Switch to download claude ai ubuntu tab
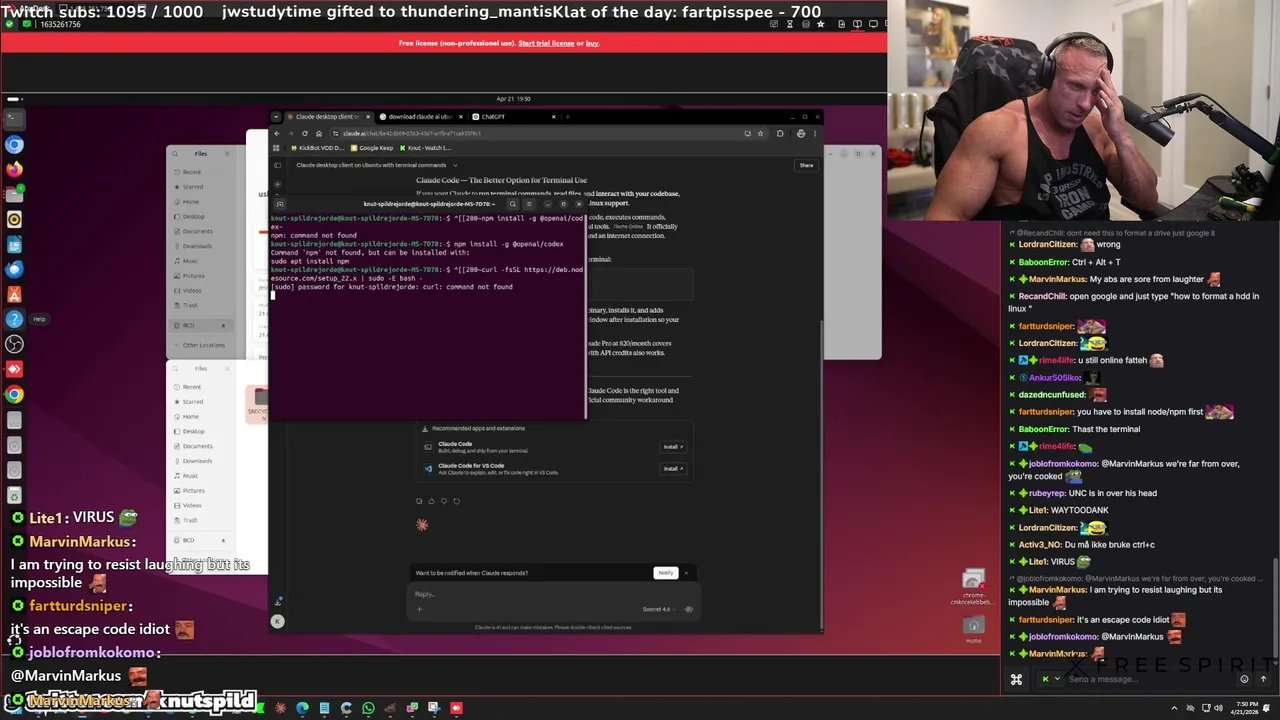The height and width of the screenshot is (720, 1280). [421, 117]
